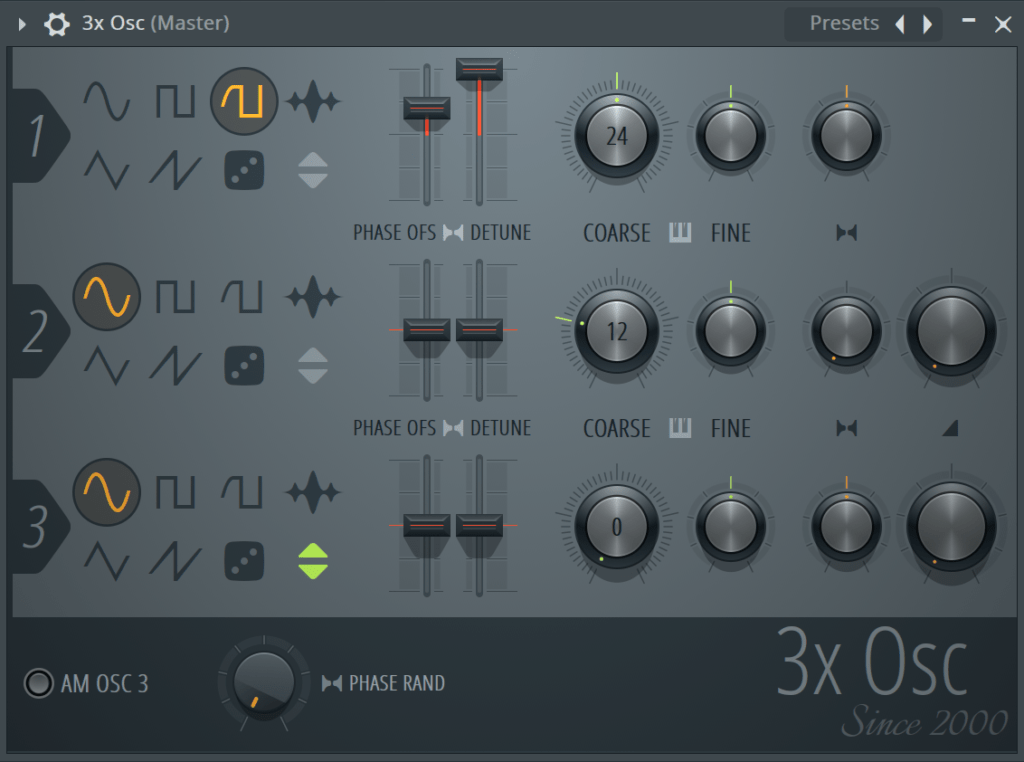Select custom dice shape for oscillator 3
Image resolution: width=1024 pixels, height=762 pixels.
(x=244, y=560)
